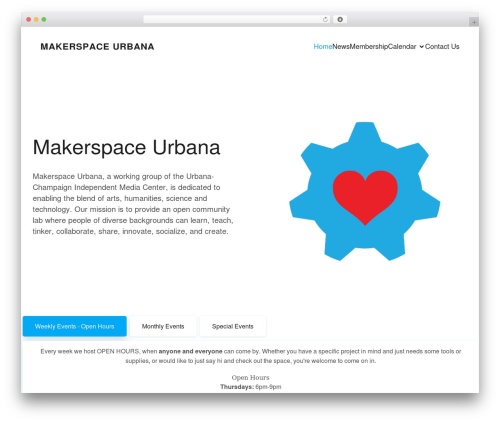Select the Weekly Events - Open Hours tab
Image resolution: width=500 pixels, height=423 pixels.
75,326
